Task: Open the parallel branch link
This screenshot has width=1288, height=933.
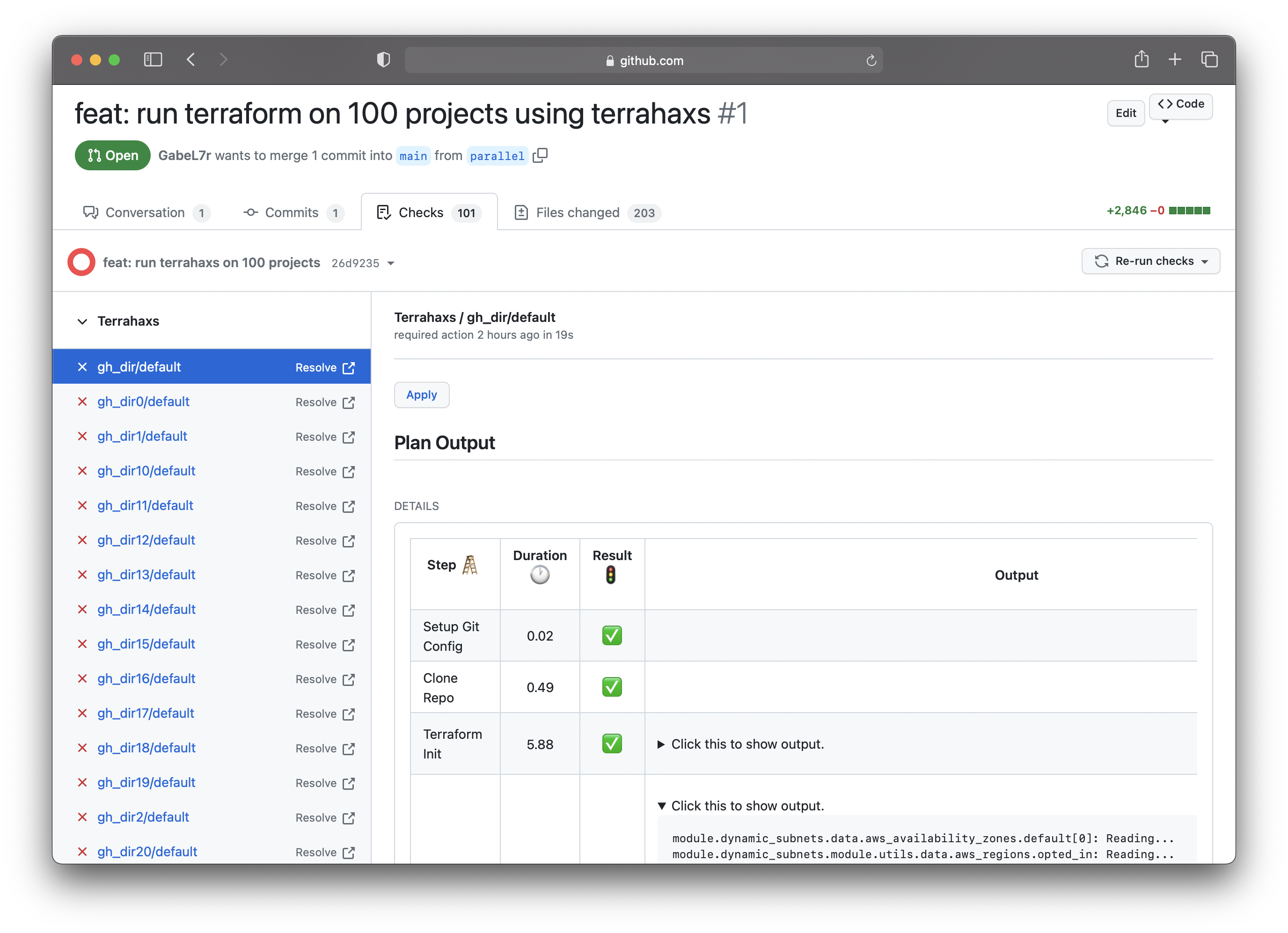Action: coord(497,156)
